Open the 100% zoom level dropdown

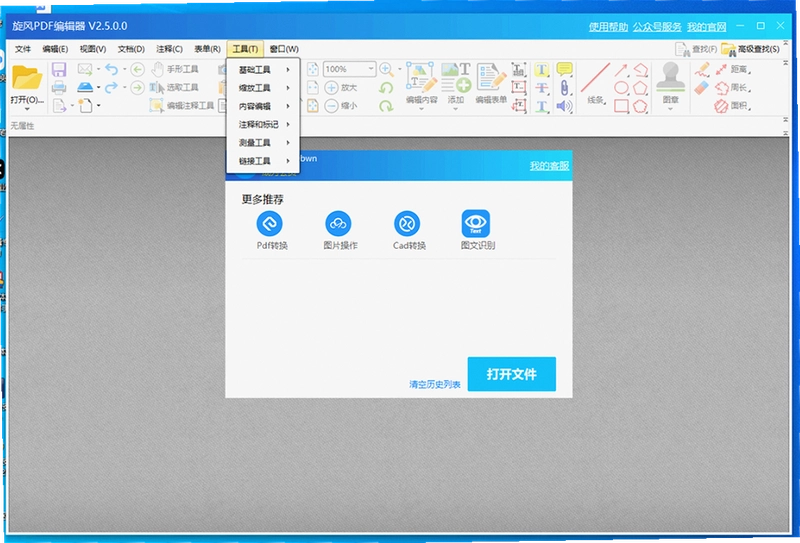pyautogui.click(x=371, y=69)
